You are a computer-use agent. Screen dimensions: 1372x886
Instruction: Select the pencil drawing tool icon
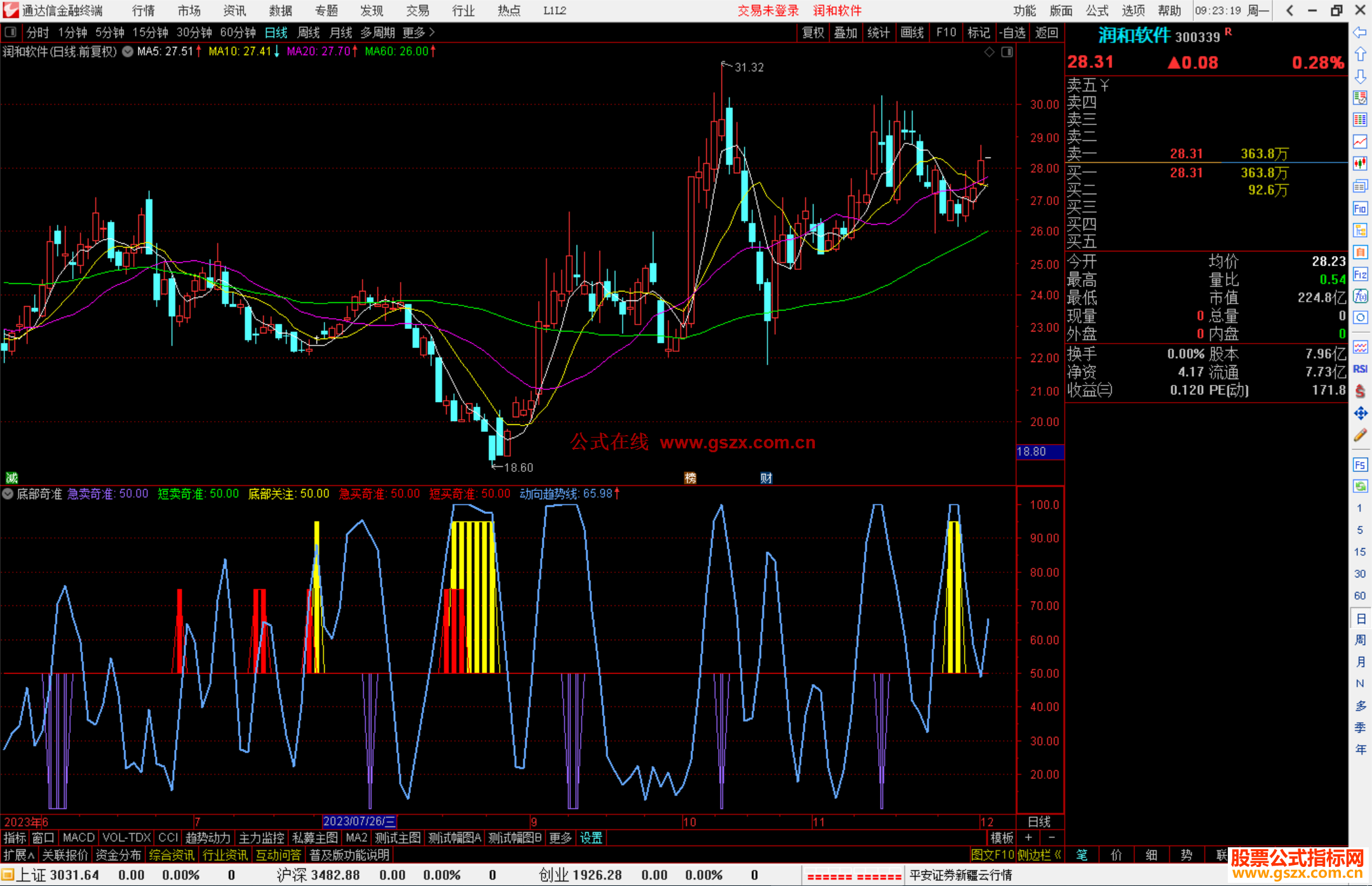[x=1360, y=435]
